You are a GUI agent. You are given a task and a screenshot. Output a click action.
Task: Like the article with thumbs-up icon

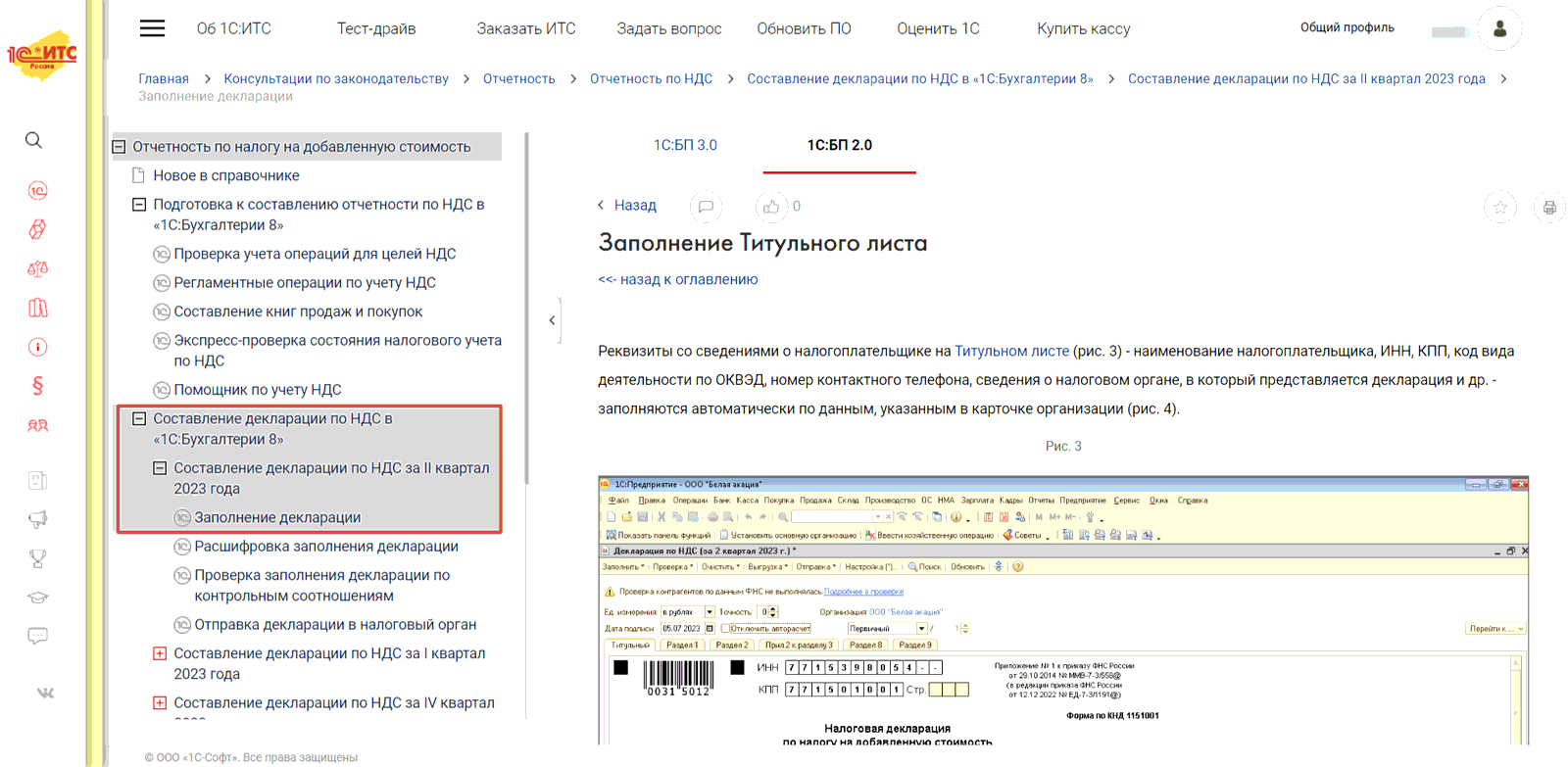(771, 207)
